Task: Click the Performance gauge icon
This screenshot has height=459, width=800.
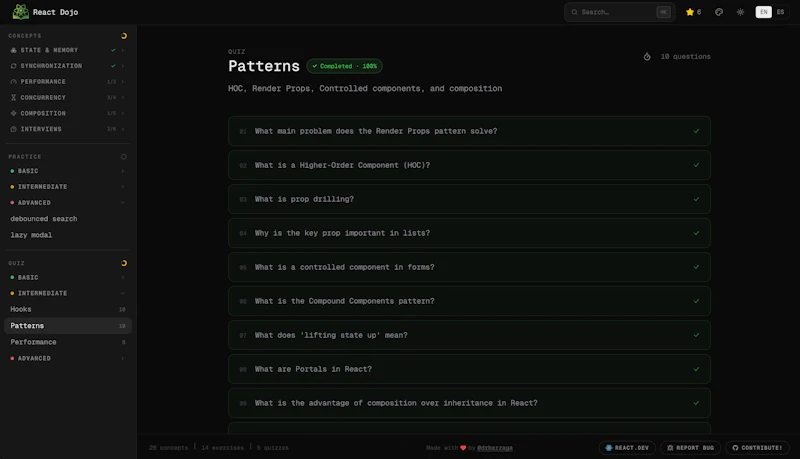Action: coord(14,82)
